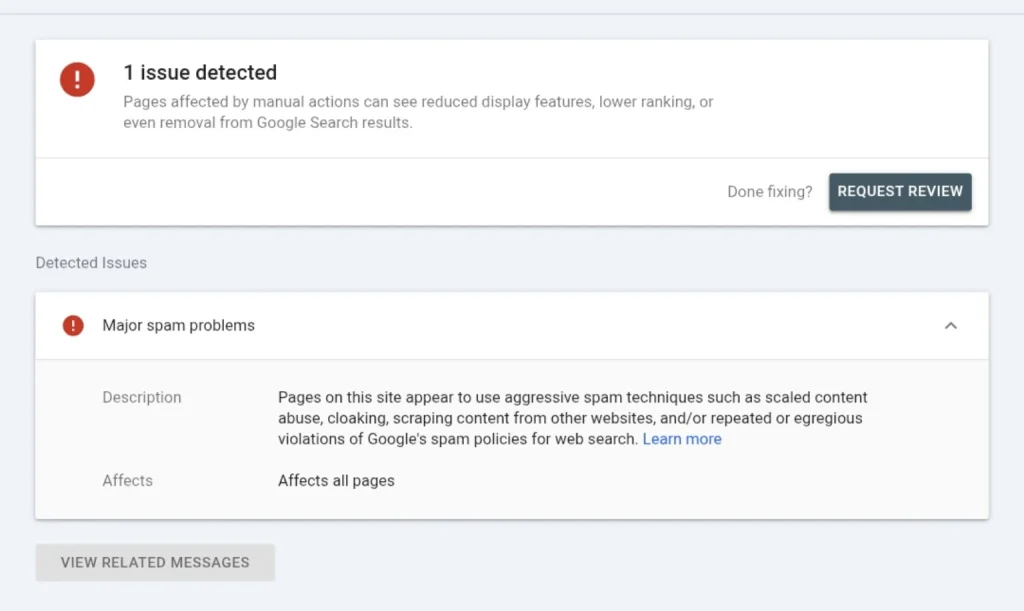Click the Affects all pages text
1024x611 pixels.
coord(336,480)
